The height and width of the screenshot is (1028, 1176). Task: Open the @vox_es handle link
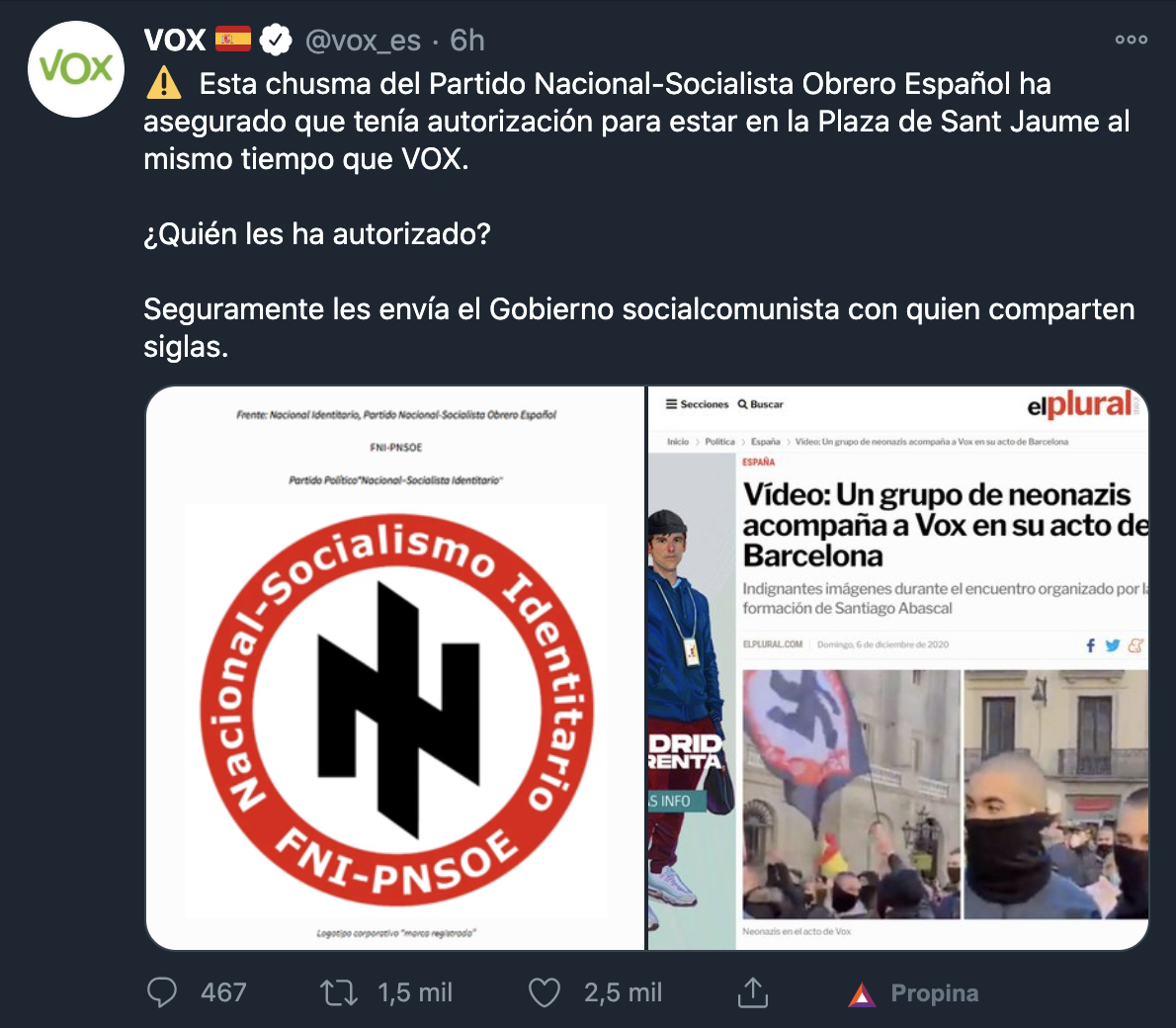click(x=363, y=41)
